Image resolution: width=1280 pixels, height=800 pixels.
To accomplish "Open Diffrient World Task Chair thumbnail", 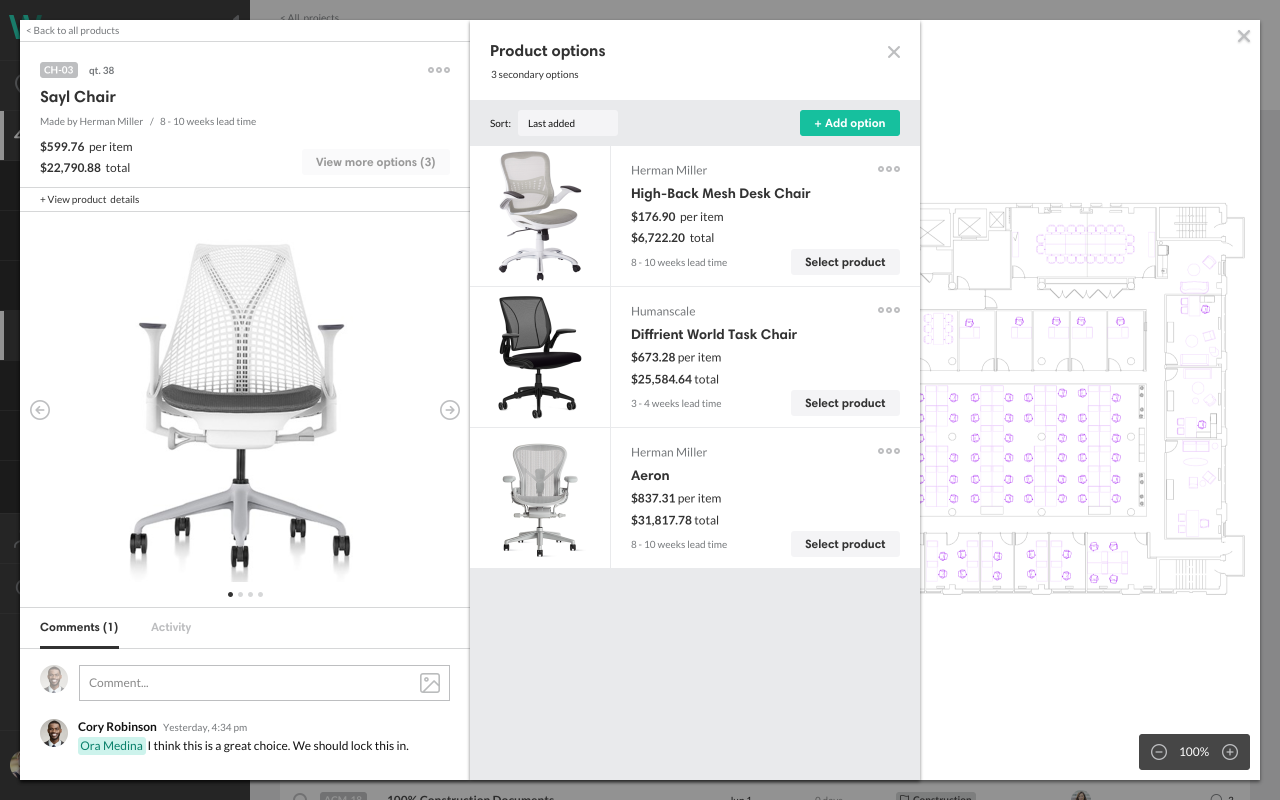I will click(540, 357).
